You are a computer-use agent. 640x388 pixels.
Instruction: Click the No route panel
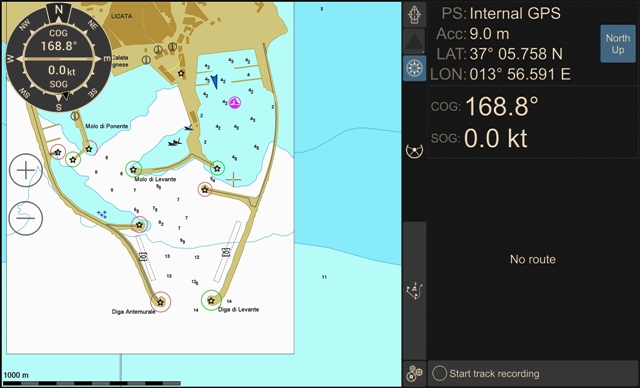click(533, 259)
